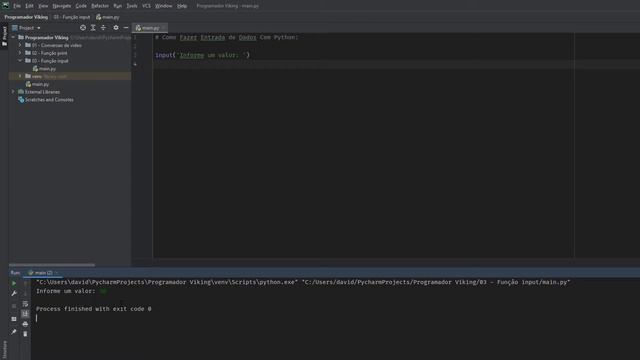Click the layout icon in Run panel
The height and width of the screenshot is (360, 640).
point(14,319)
